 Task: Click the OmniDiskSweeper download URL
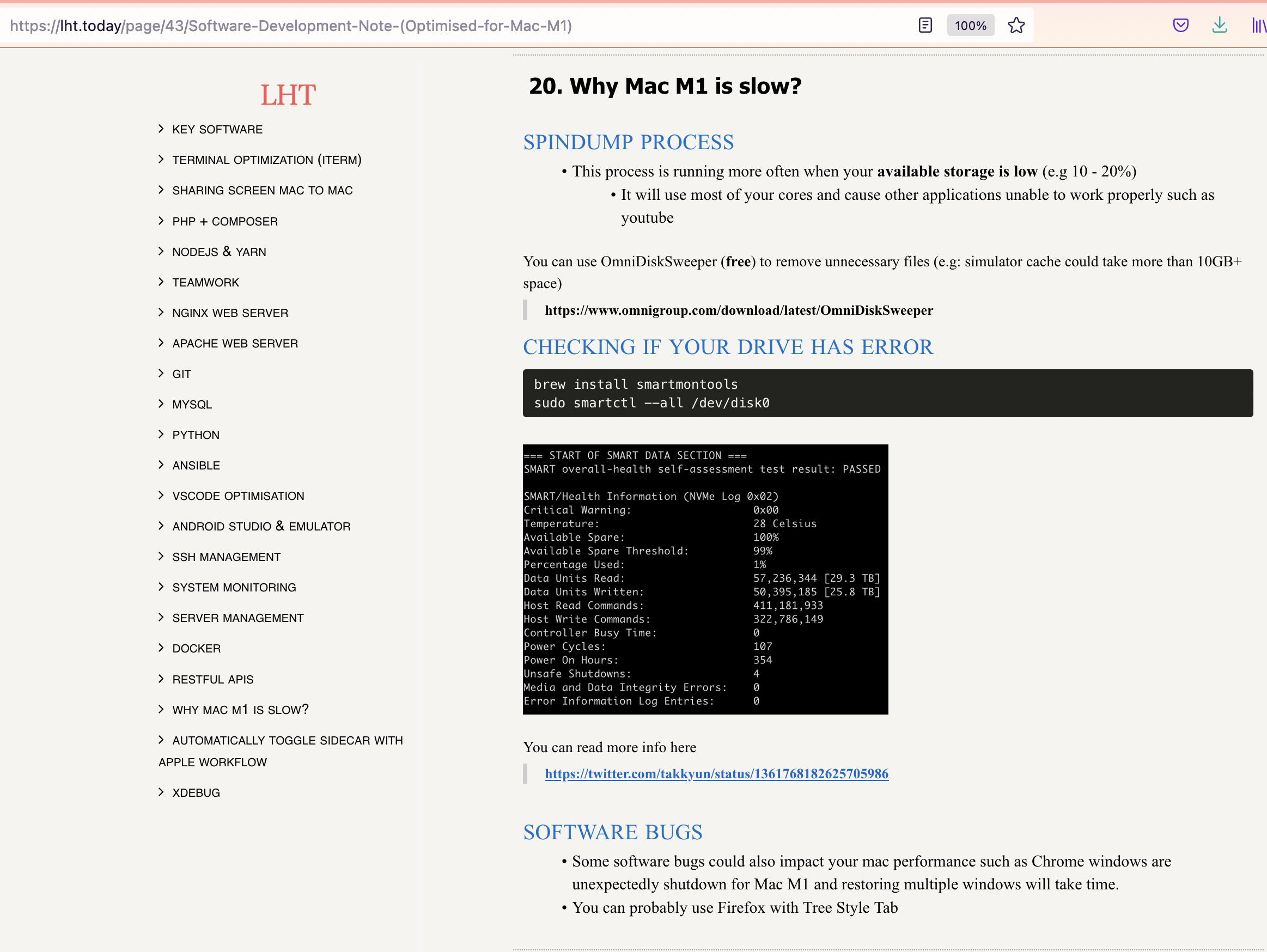coord(738,310)
